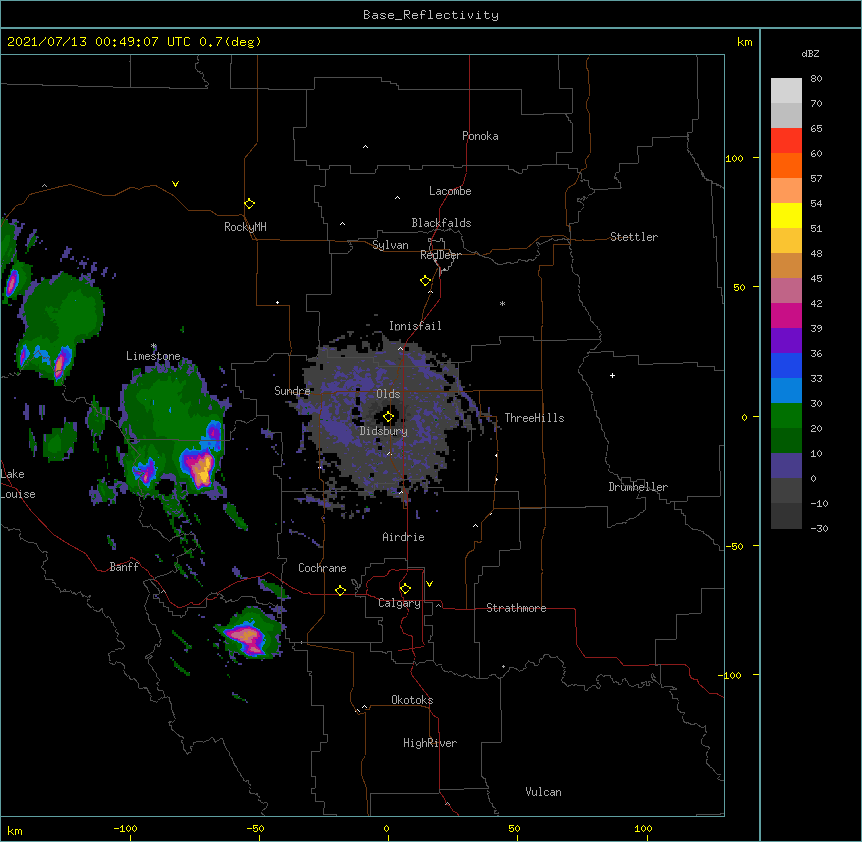Click the yellow v marker northwest of RockyMH
The width and height of the screenshot is (862, 842).
click(175, 184)
